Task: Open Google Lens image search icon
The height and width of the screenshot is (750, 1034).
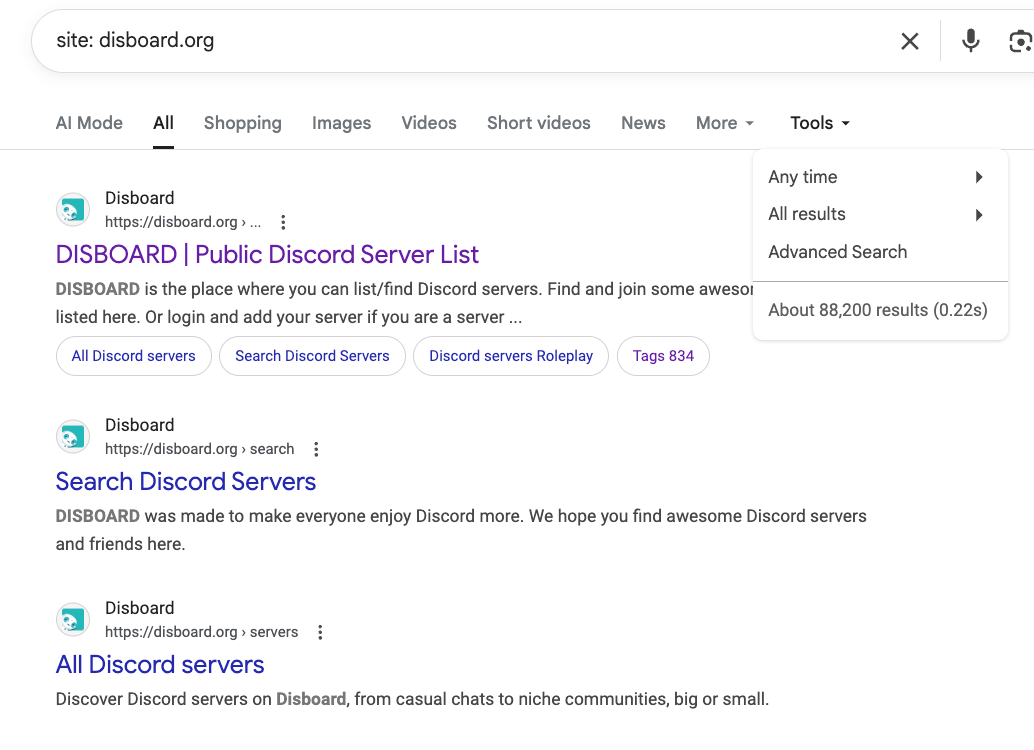Action: pos(1020,41)
